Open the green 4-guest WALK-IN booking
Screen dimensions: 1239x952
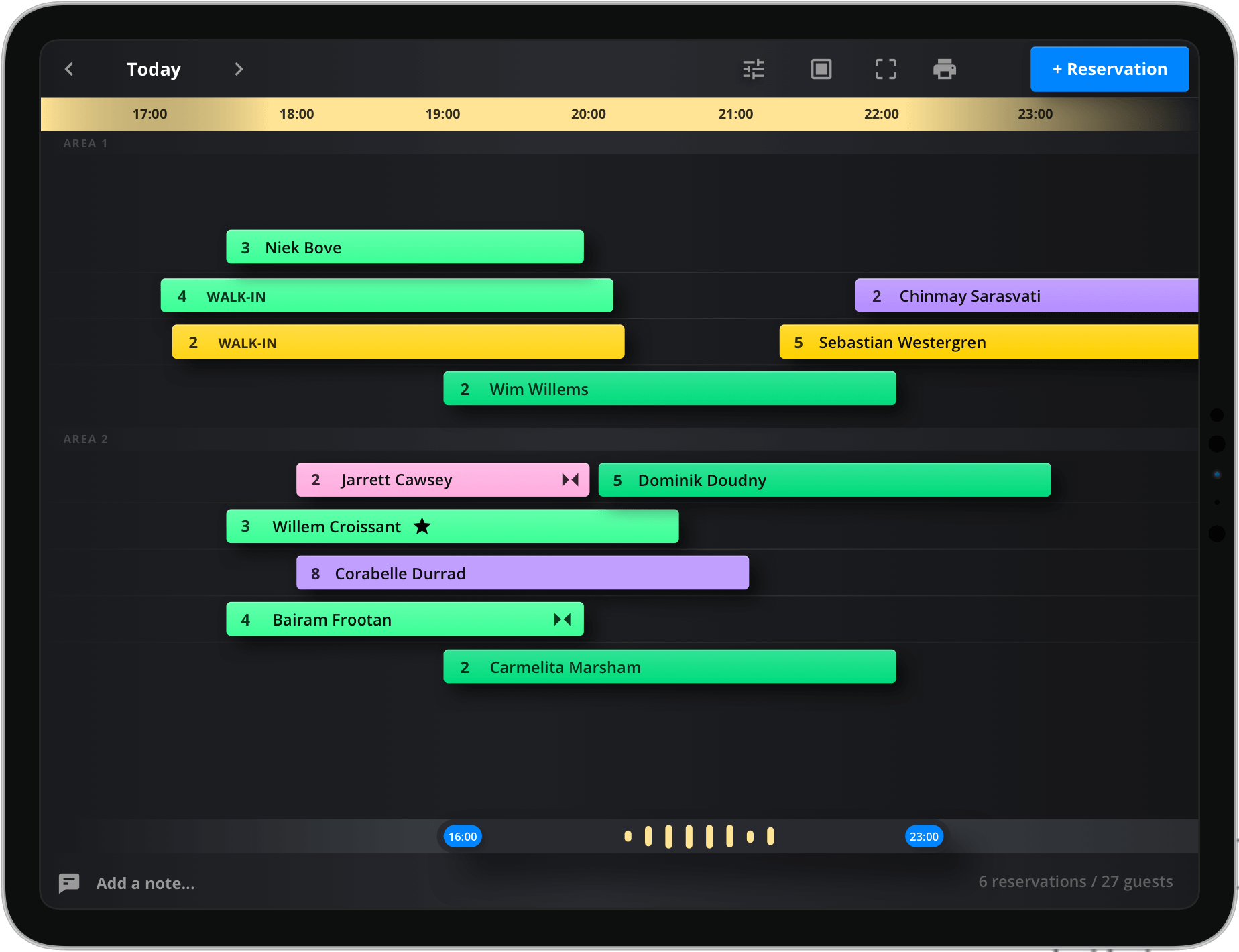387,295
